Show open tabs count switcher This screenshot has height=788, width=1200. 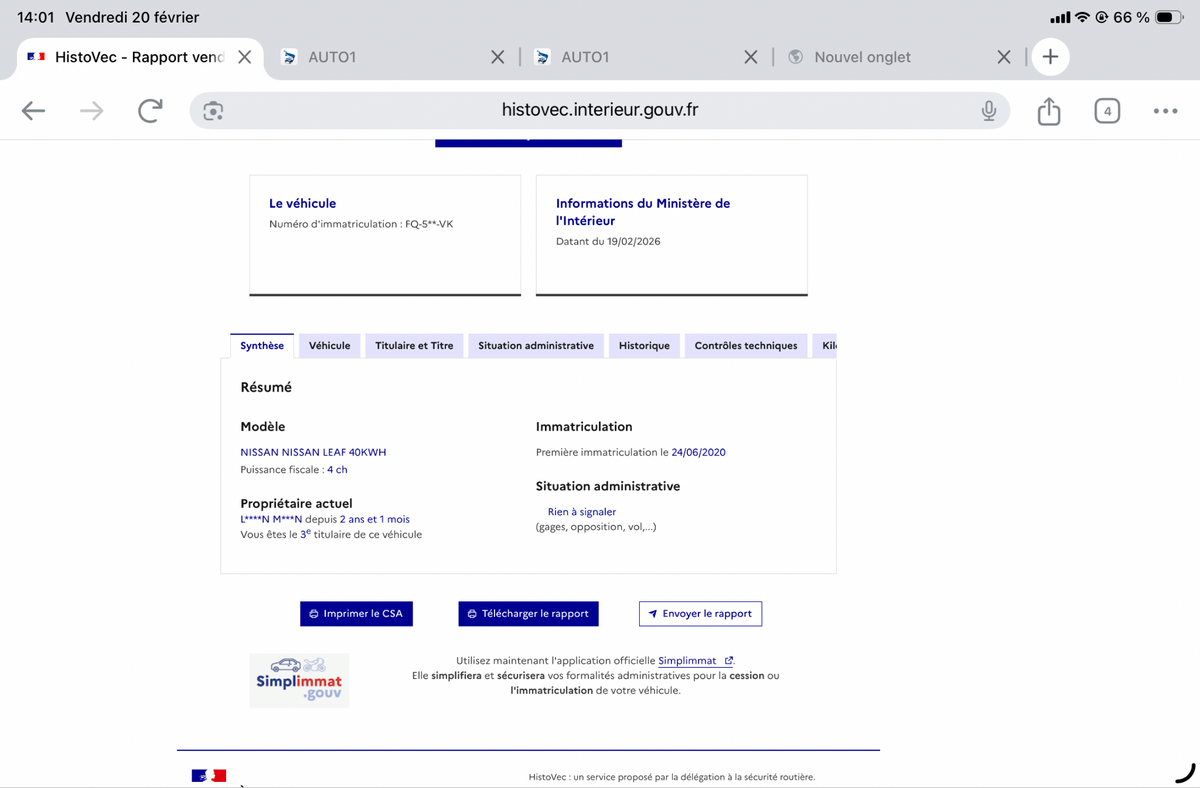tap(1107, 111)
